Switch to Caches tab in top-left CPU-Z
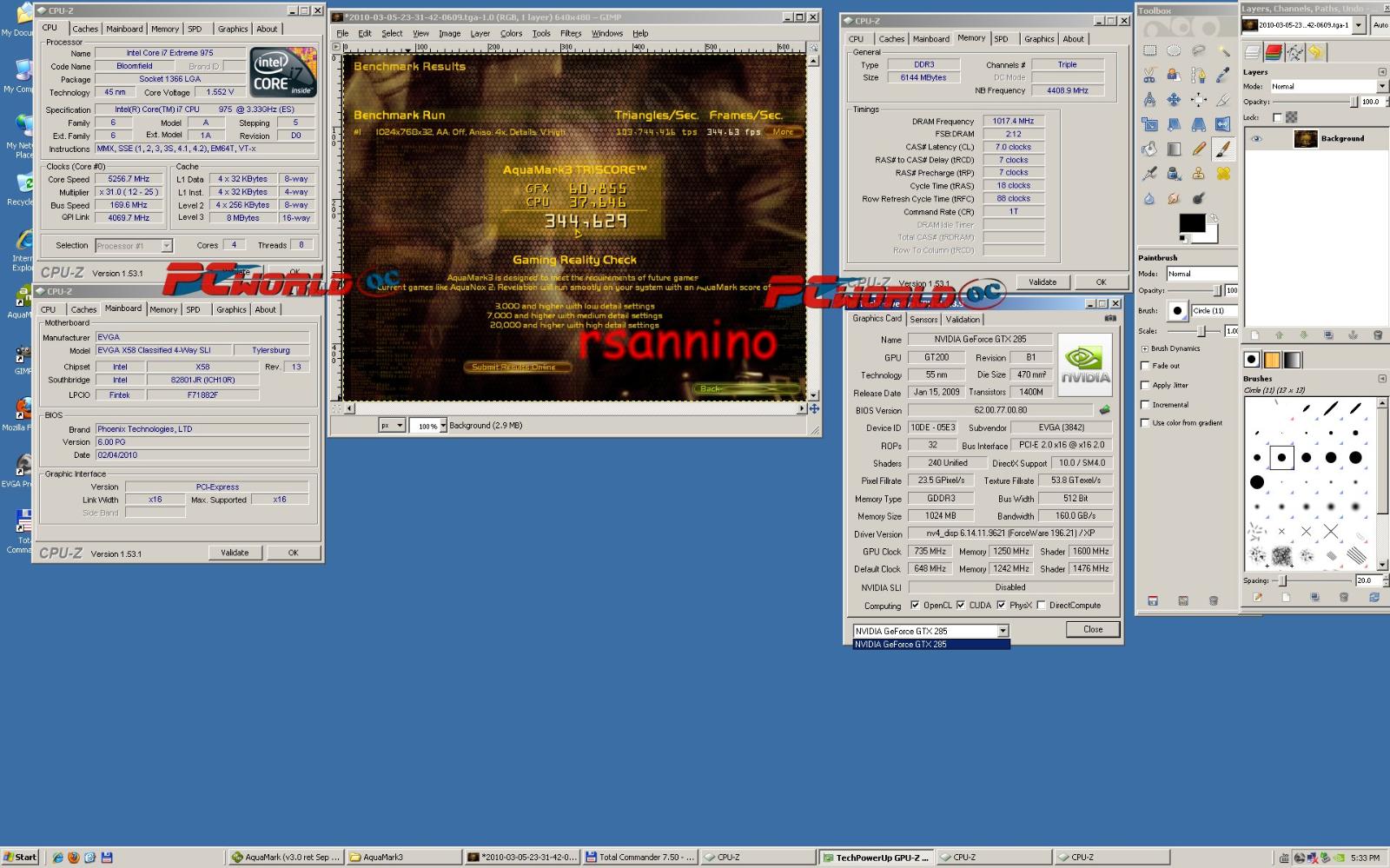Viewport: 1390px width, 868px height. coord(85,29)
